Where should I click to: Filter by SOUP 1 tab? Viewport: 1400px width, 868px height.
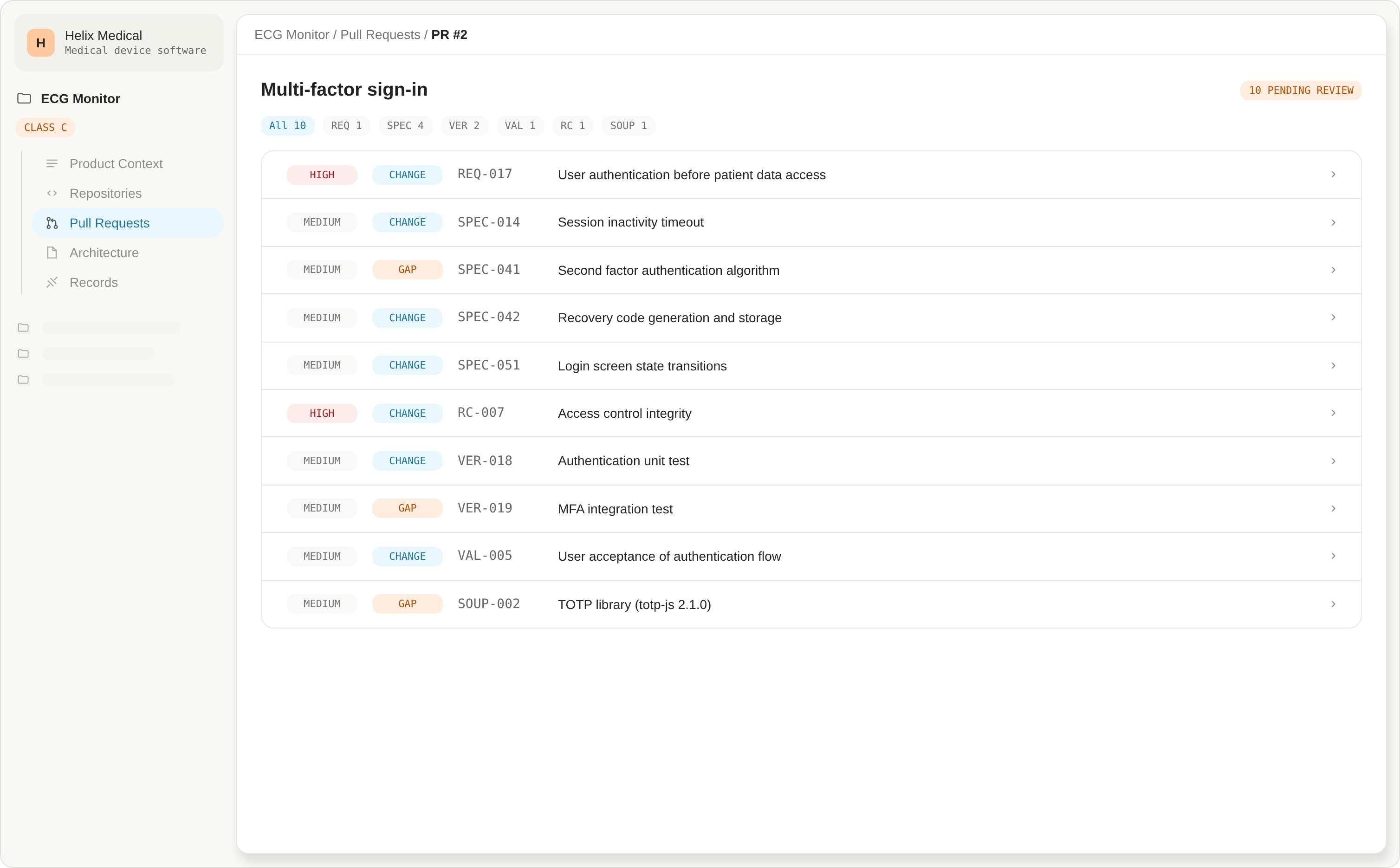(629, 126)
